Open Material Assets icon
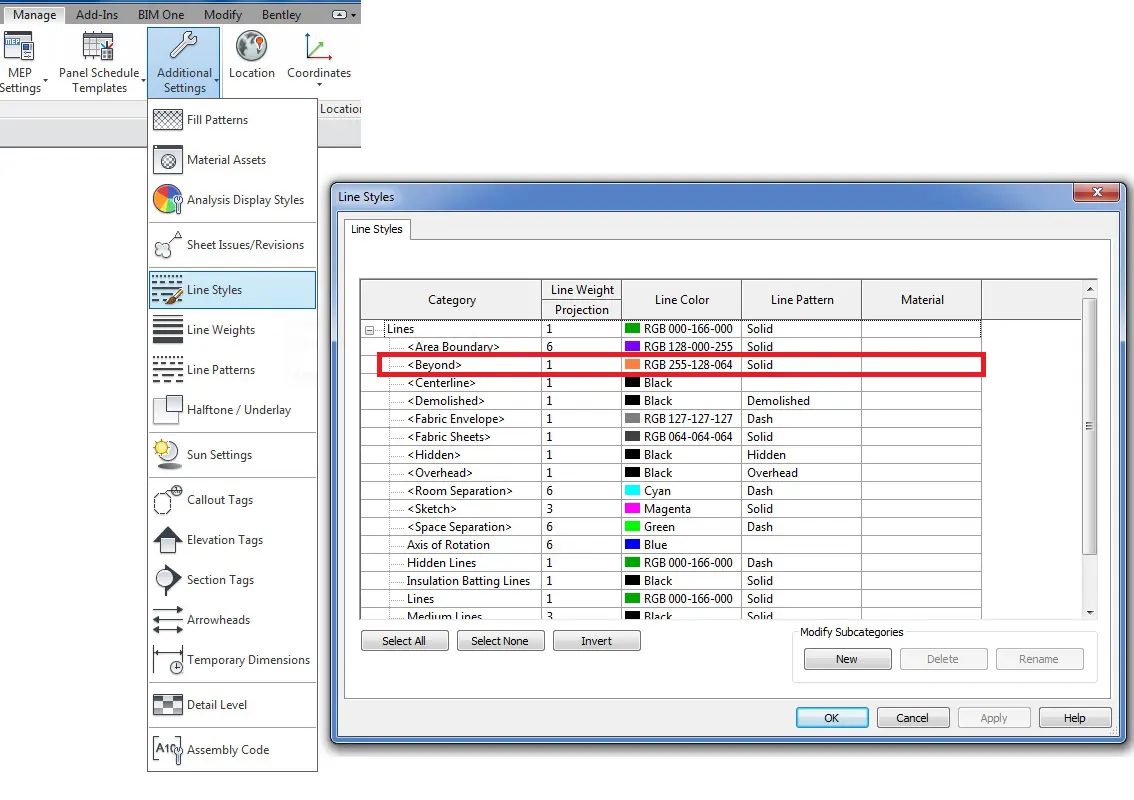1134x800 pixels. coord(168,160)
